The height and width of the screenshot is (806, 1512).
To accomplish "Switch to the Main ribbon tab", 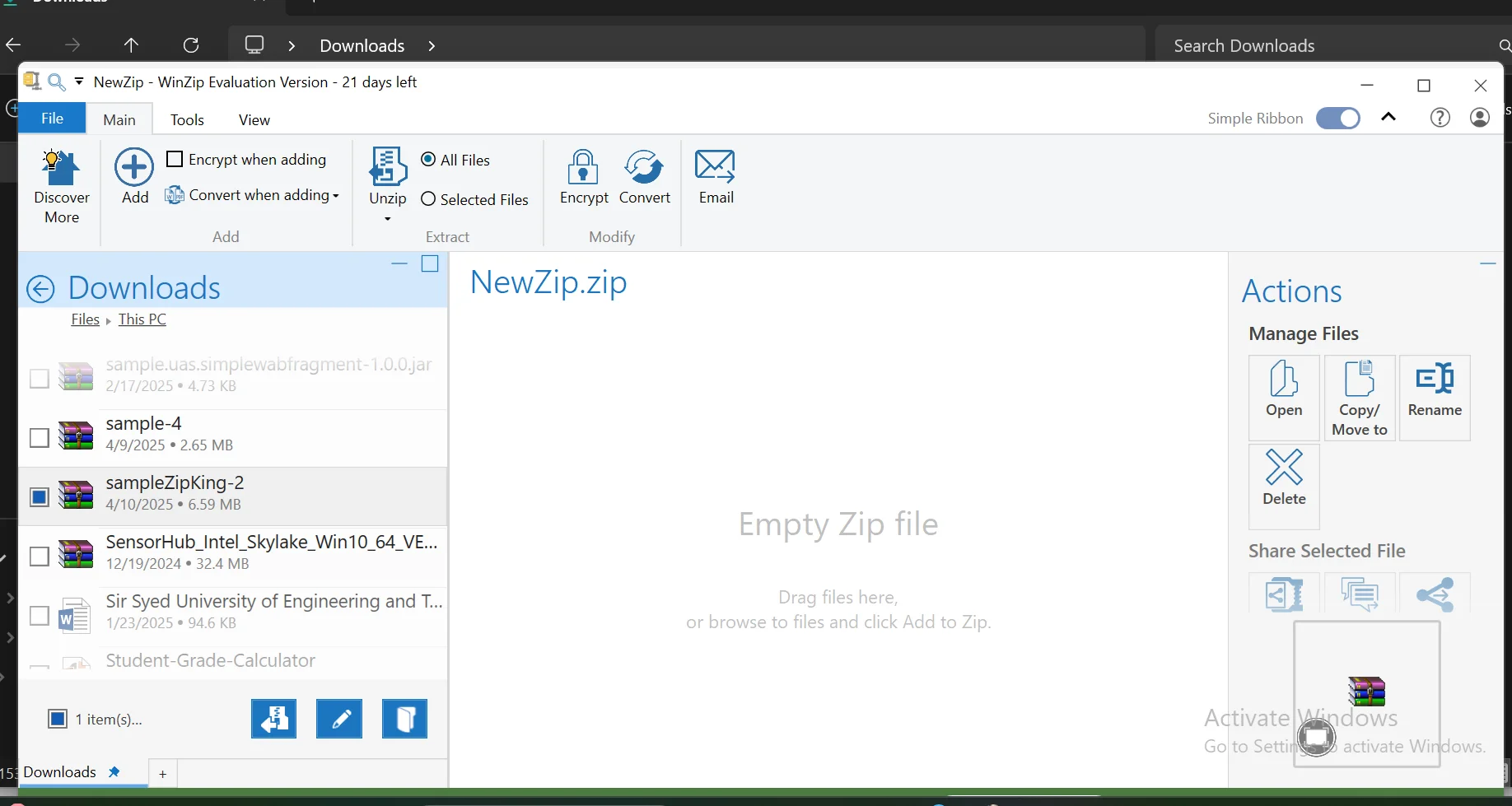I will tap(119, 119).
